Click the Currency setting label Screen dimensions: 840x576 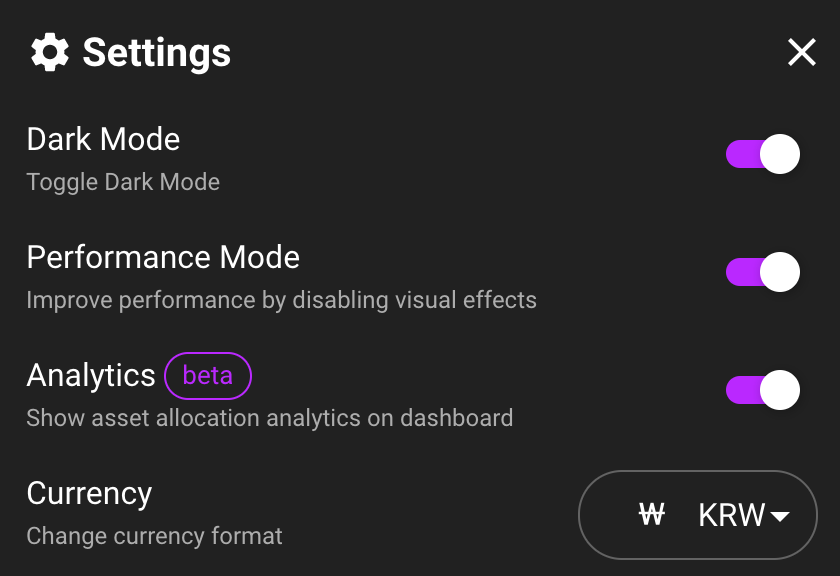point(89,493)
